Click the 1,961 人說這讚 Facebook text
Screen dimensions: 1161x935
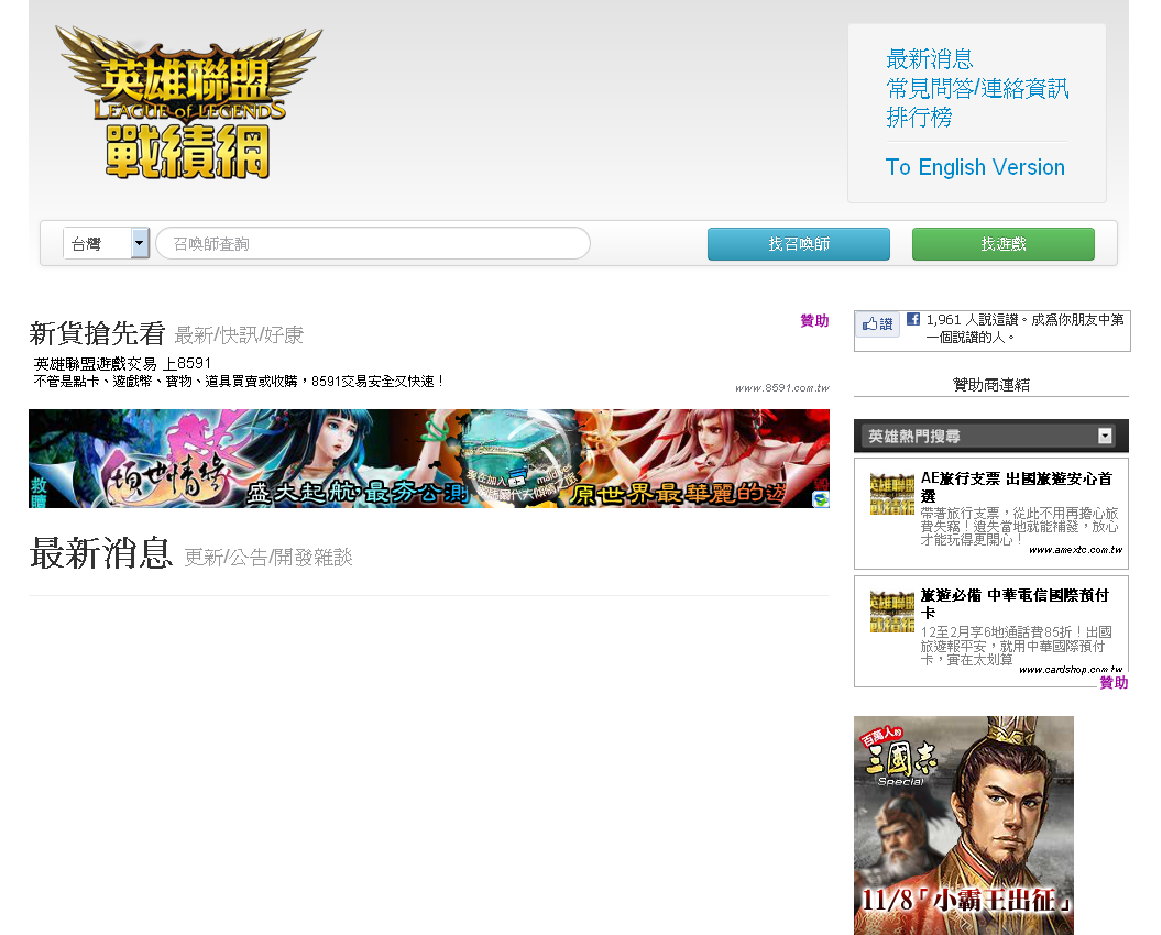(x=1025, y=328)
